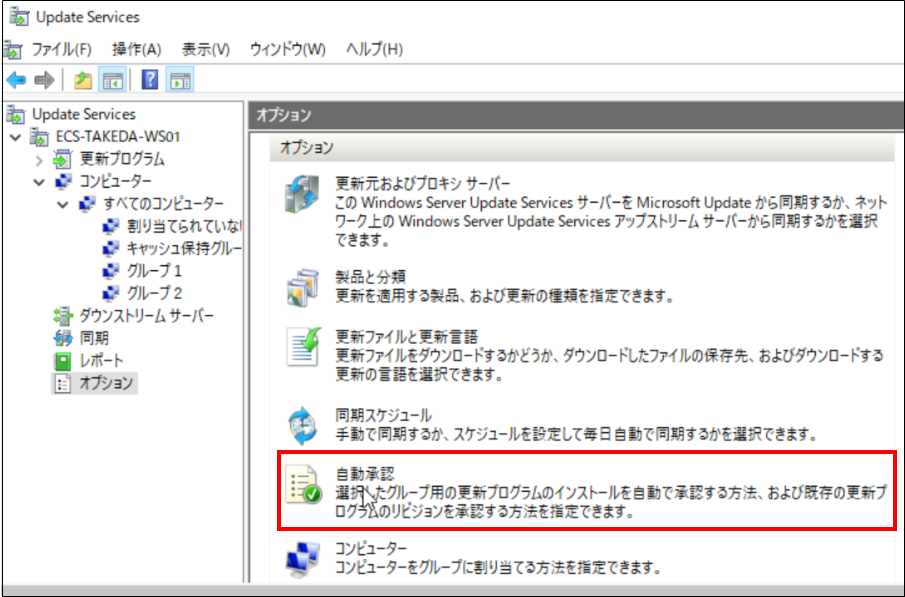Click the Forward arrow toolbar icon
The image size is (905, 597).
click(44, 80)
